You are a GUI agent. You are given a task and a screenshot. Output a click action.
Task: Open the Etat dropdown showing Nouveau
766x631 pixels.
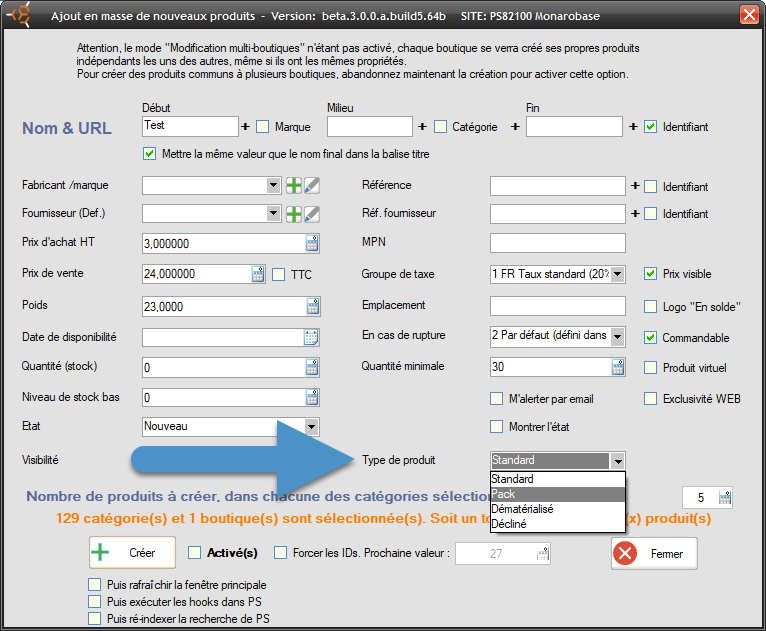pos(311,427)
